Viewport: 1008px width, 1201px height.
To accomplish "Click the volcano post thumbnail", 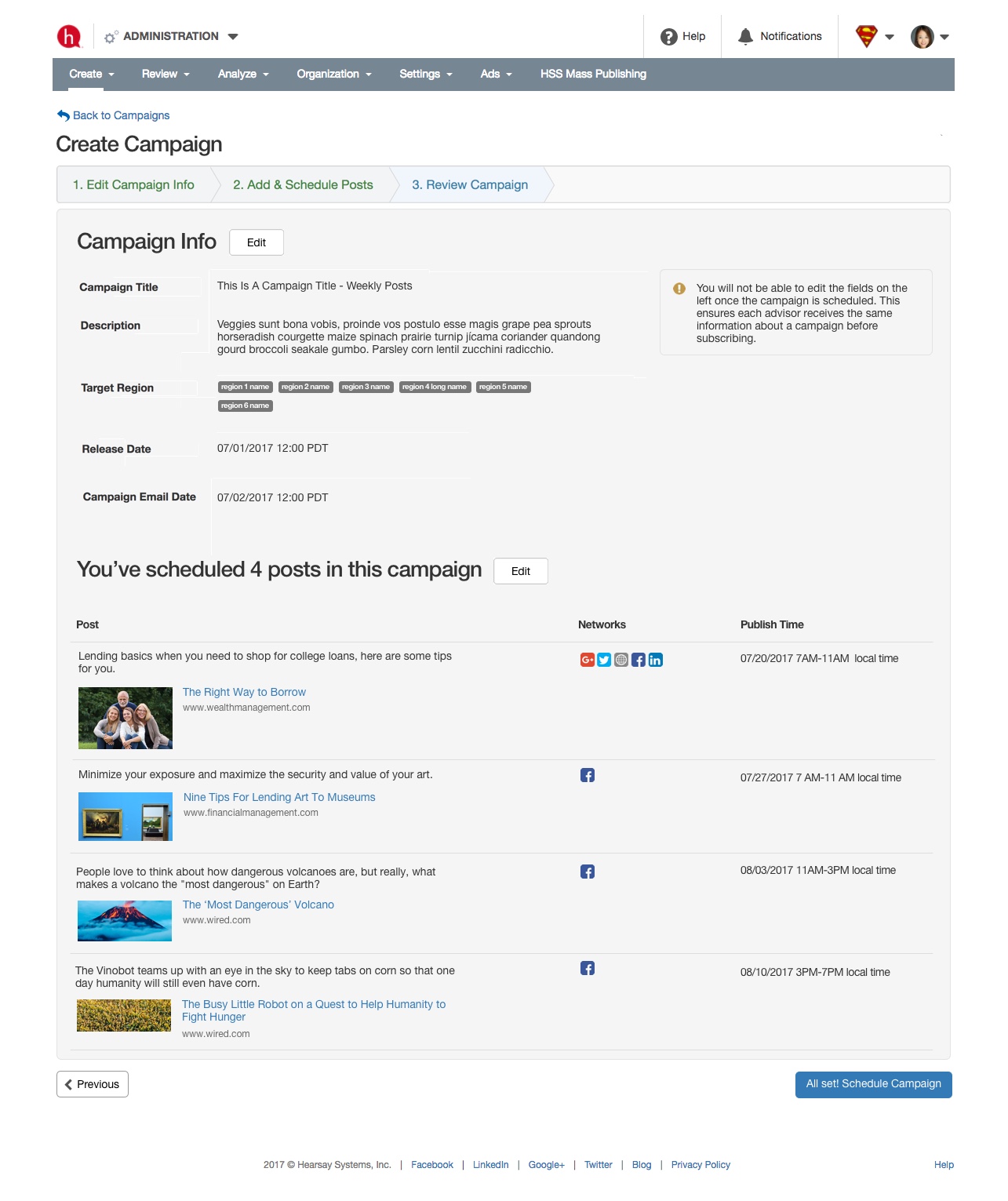I will pos(125,921).
